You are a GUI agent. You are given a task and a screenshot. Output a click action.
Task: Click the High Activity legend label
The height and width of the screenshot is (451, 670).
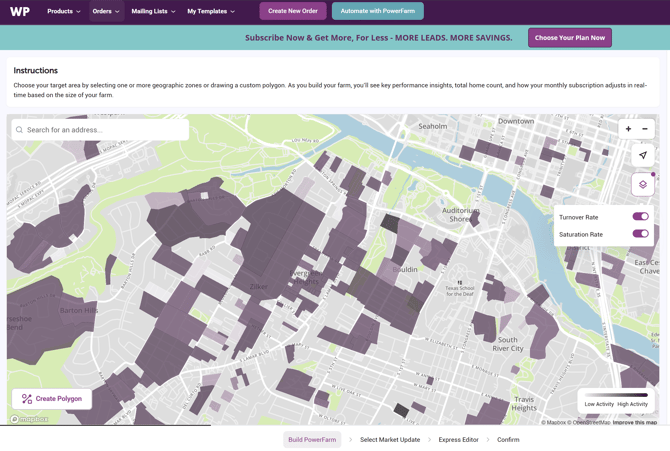click(632, 404)
